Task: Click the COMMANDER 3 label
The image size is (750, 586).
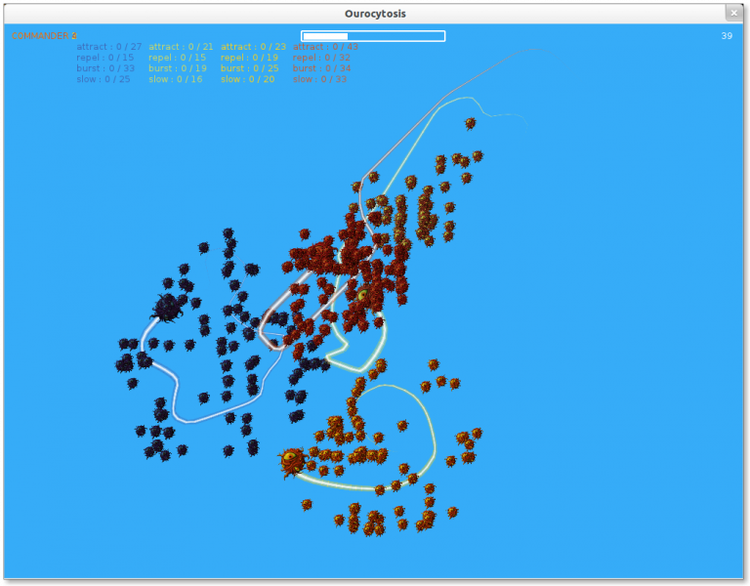Action: pos(44,36)
